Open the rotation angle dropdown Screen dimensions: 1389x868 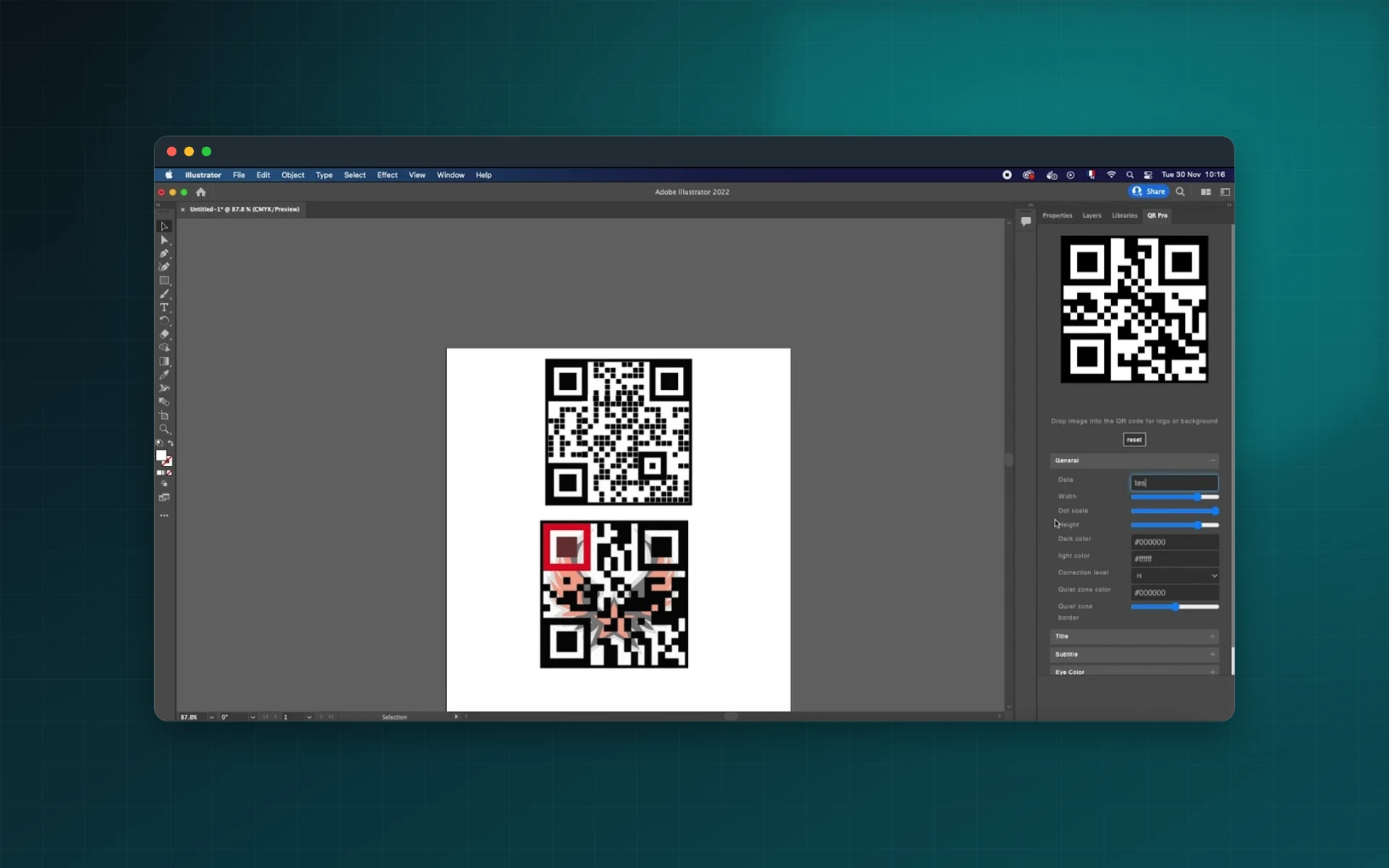252,718
